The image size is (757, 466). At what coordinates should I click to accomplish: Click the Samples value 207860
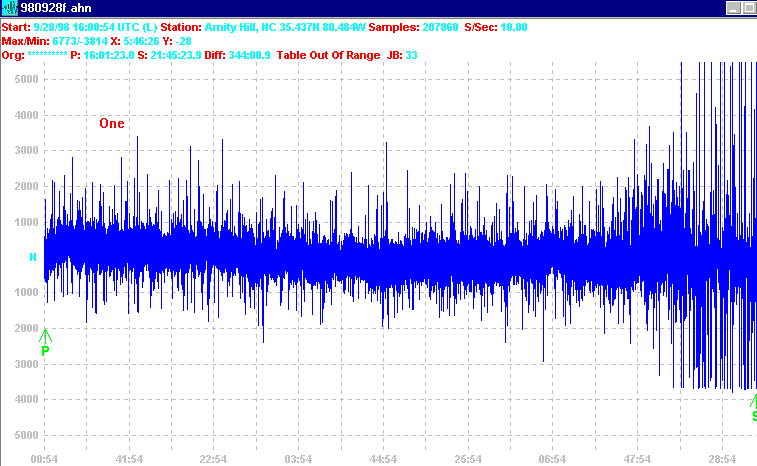coord(440,27)
